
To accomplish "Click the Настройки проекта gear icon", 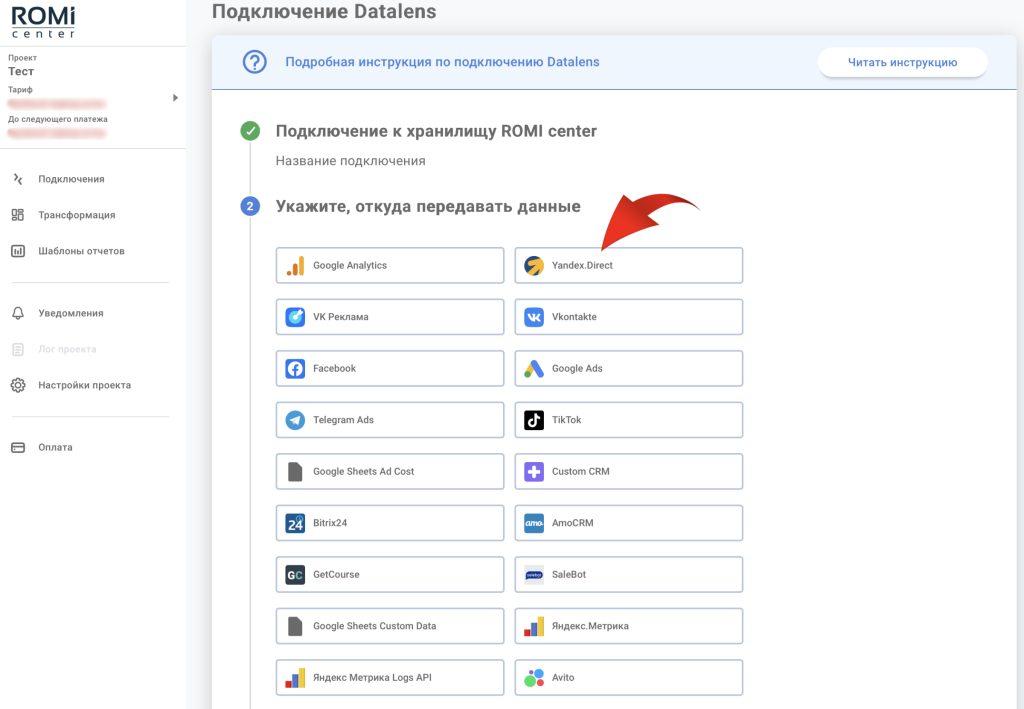I will tap(18, 385).
